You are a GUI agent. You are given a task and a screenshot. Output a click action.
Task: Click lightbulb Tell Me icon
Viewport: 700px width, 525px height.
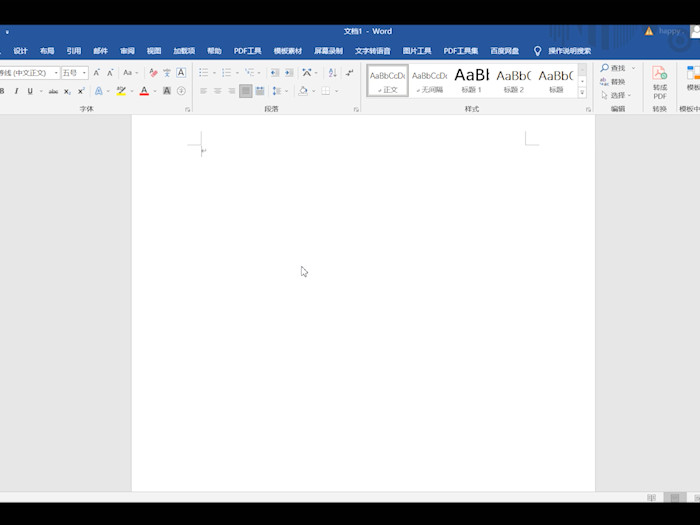click(538, 51)
